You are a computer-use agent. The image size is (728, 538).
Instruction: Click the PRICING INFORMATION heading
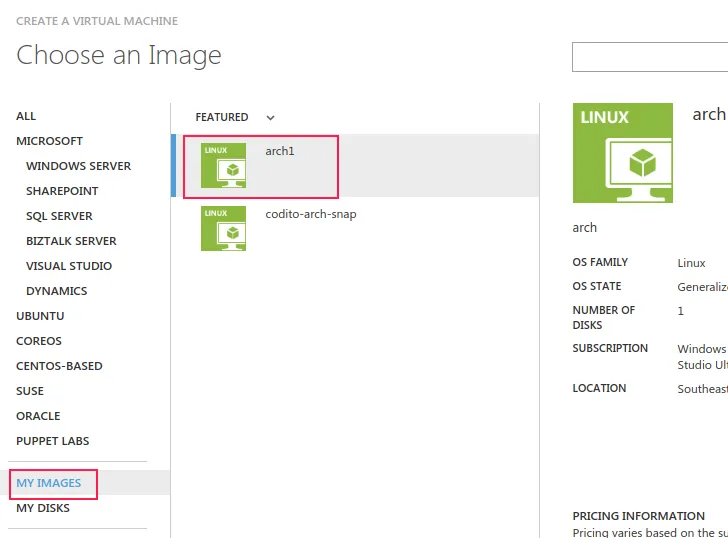[x=638, y=516]
